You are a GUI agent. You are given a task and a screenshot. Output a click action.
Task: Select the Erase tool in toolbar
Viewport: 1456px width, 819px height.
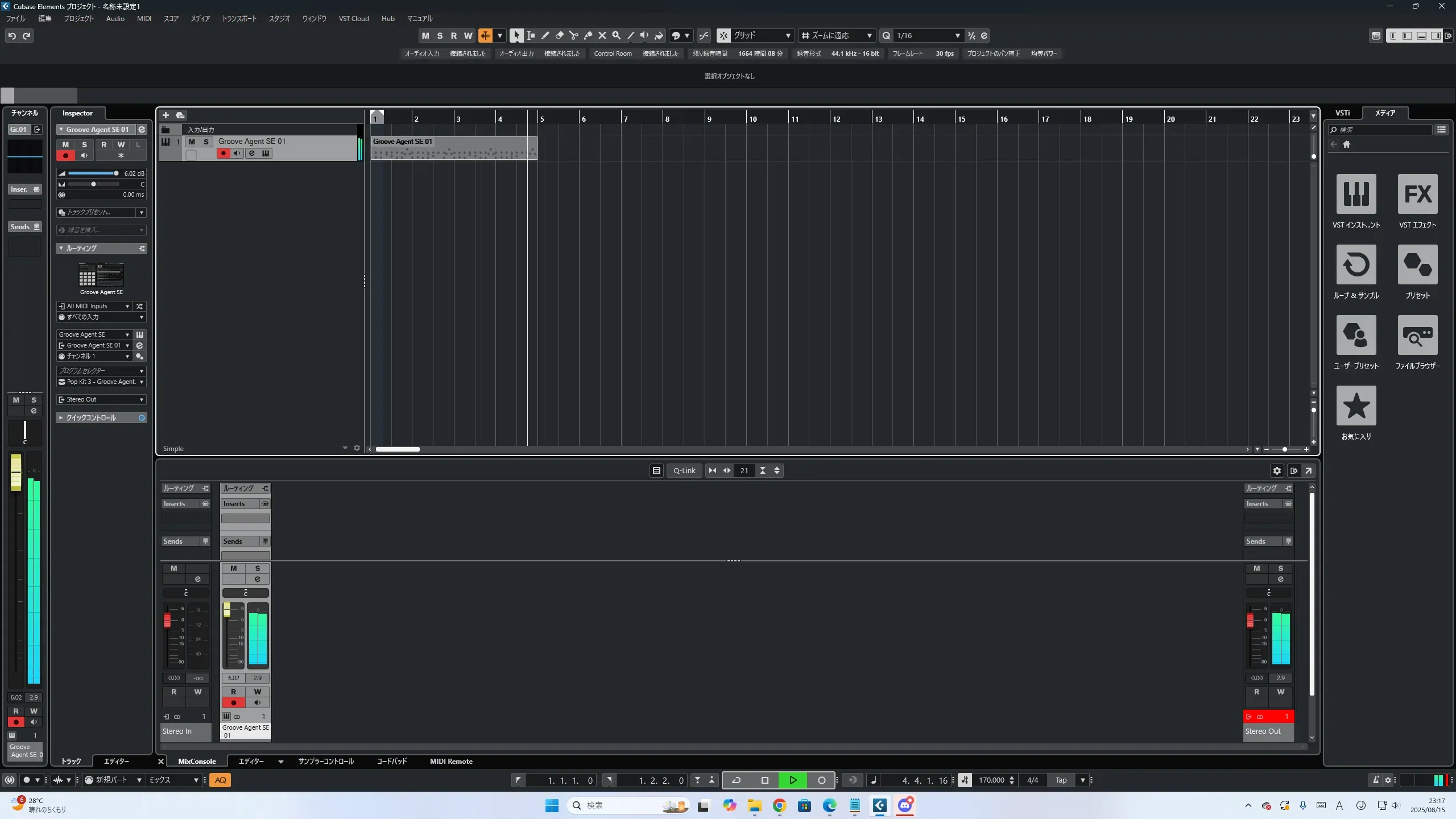coord(559,35)
